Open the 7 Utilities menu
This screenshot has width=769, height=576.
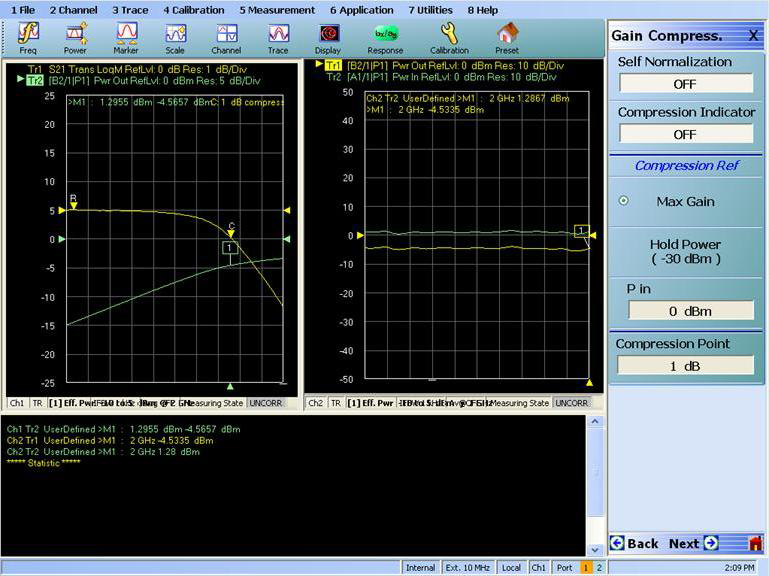(x=430, y=9)
